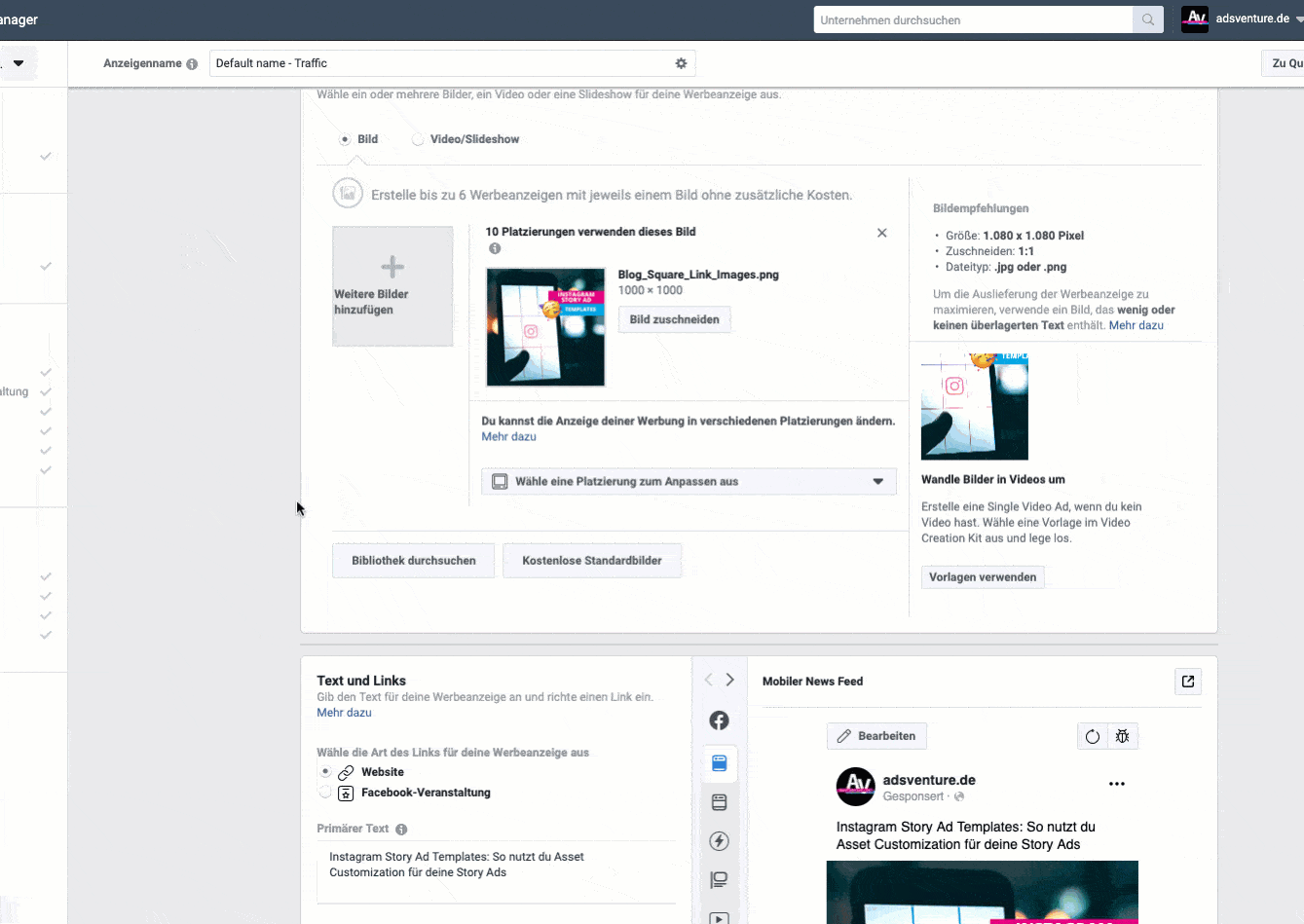Click Weitere Bilder hinzufügen tile
The height and width of the screenshot is (924, 1304).
point(392,286)
